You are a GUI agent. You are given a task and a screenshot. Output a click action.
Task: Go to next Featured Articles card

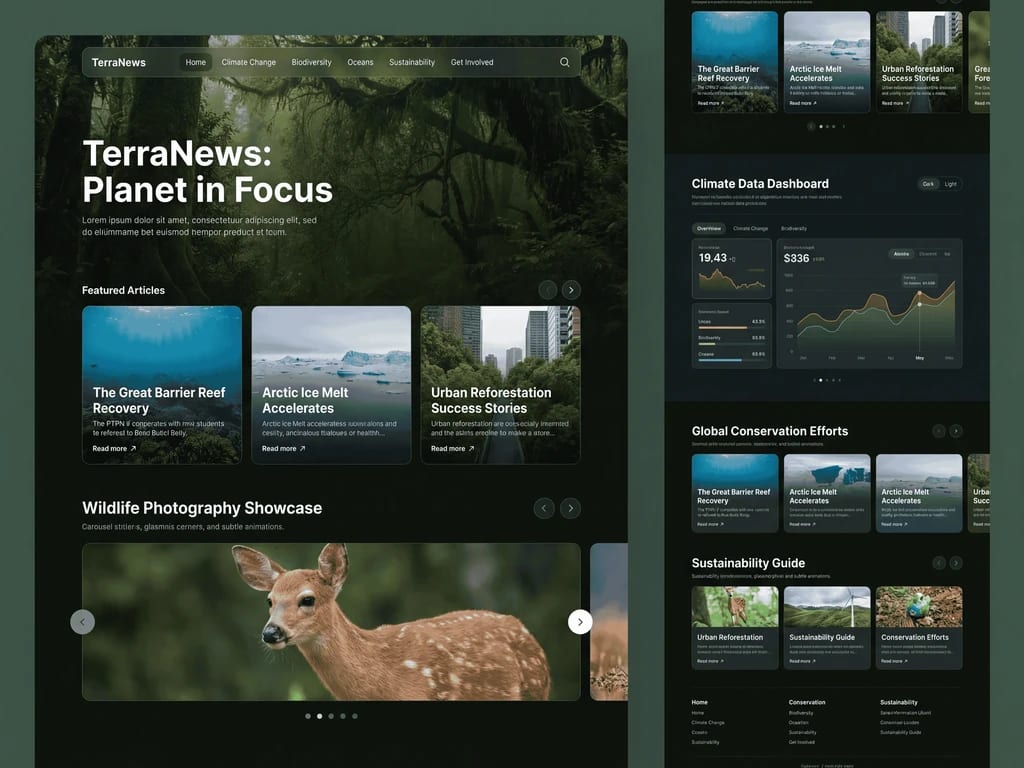(x=571, y=289)
